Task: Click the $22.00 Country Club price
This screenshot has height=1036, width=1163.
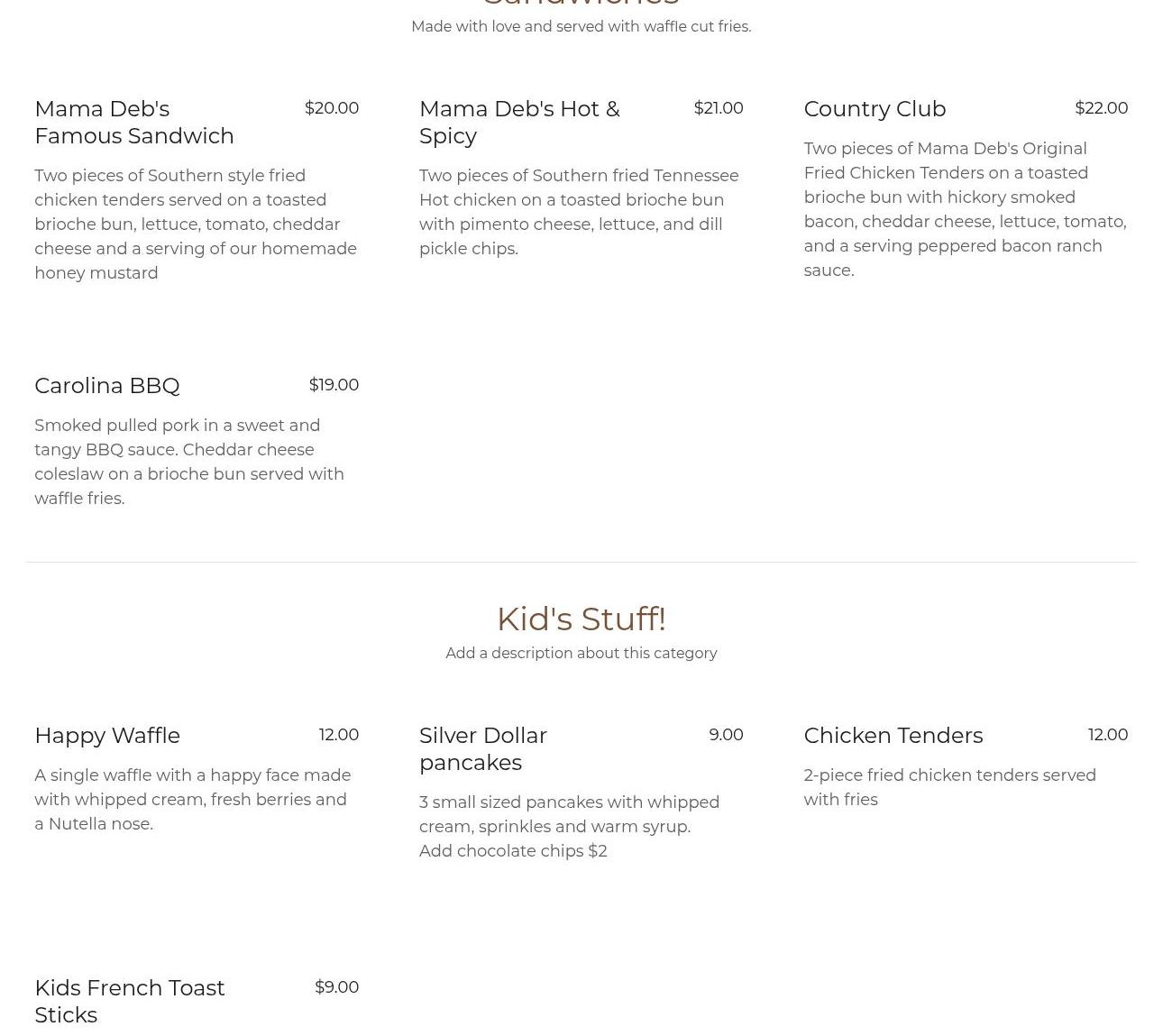Action: coord(1101,108)
